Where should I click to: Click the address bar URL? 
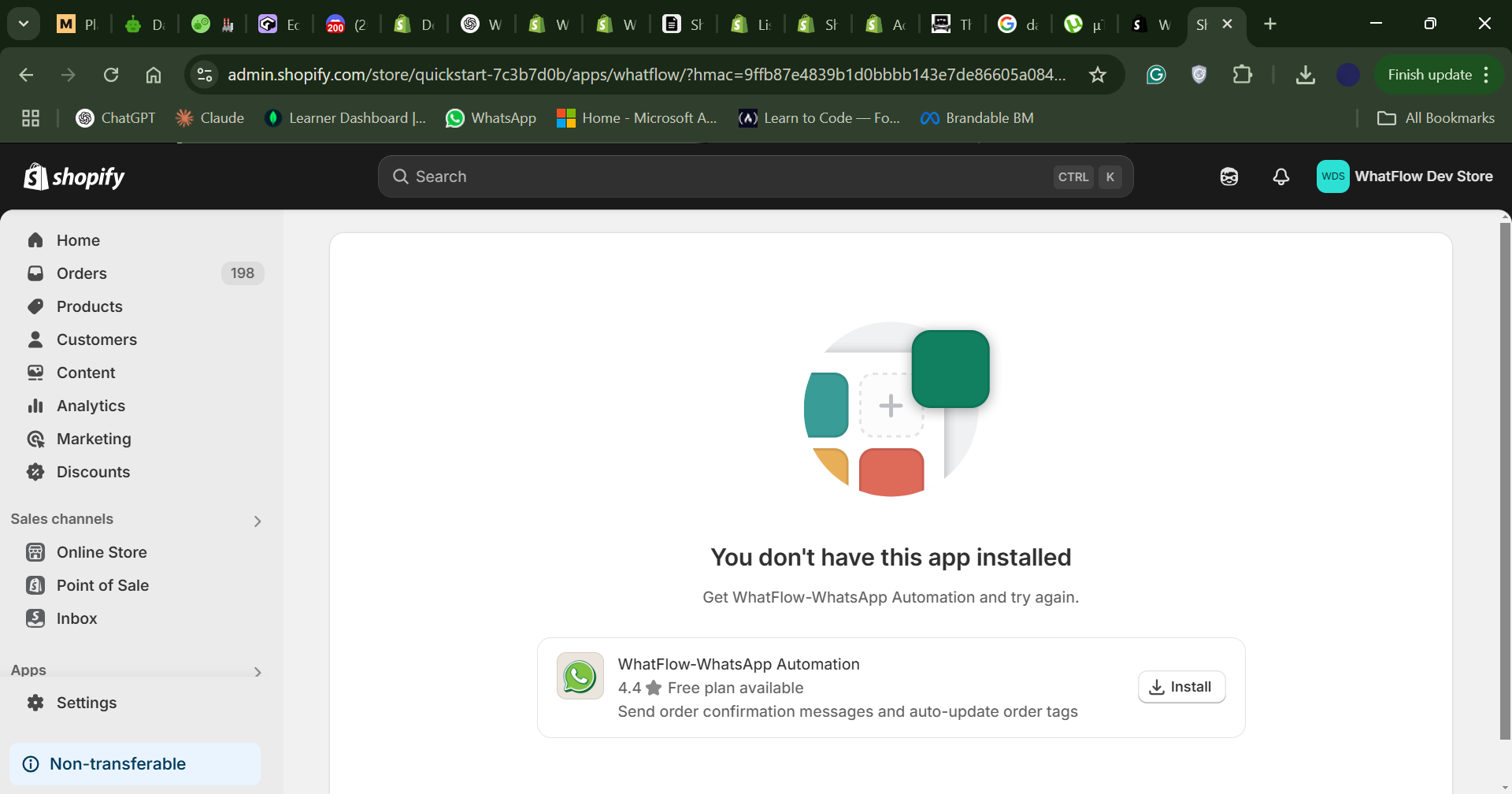647,75
